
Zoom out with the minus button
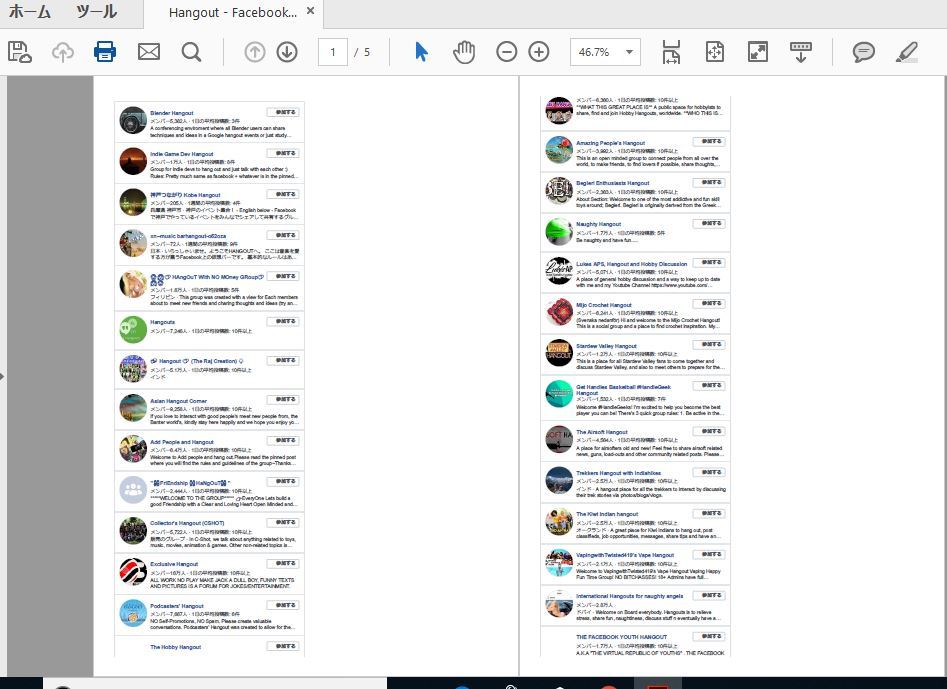[x=507, y=52]
